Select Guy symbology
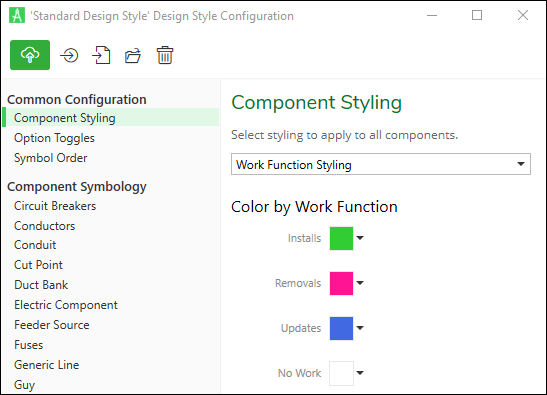Image resolution: width=547 pixels, height=395 pixels. click(24, 385)
